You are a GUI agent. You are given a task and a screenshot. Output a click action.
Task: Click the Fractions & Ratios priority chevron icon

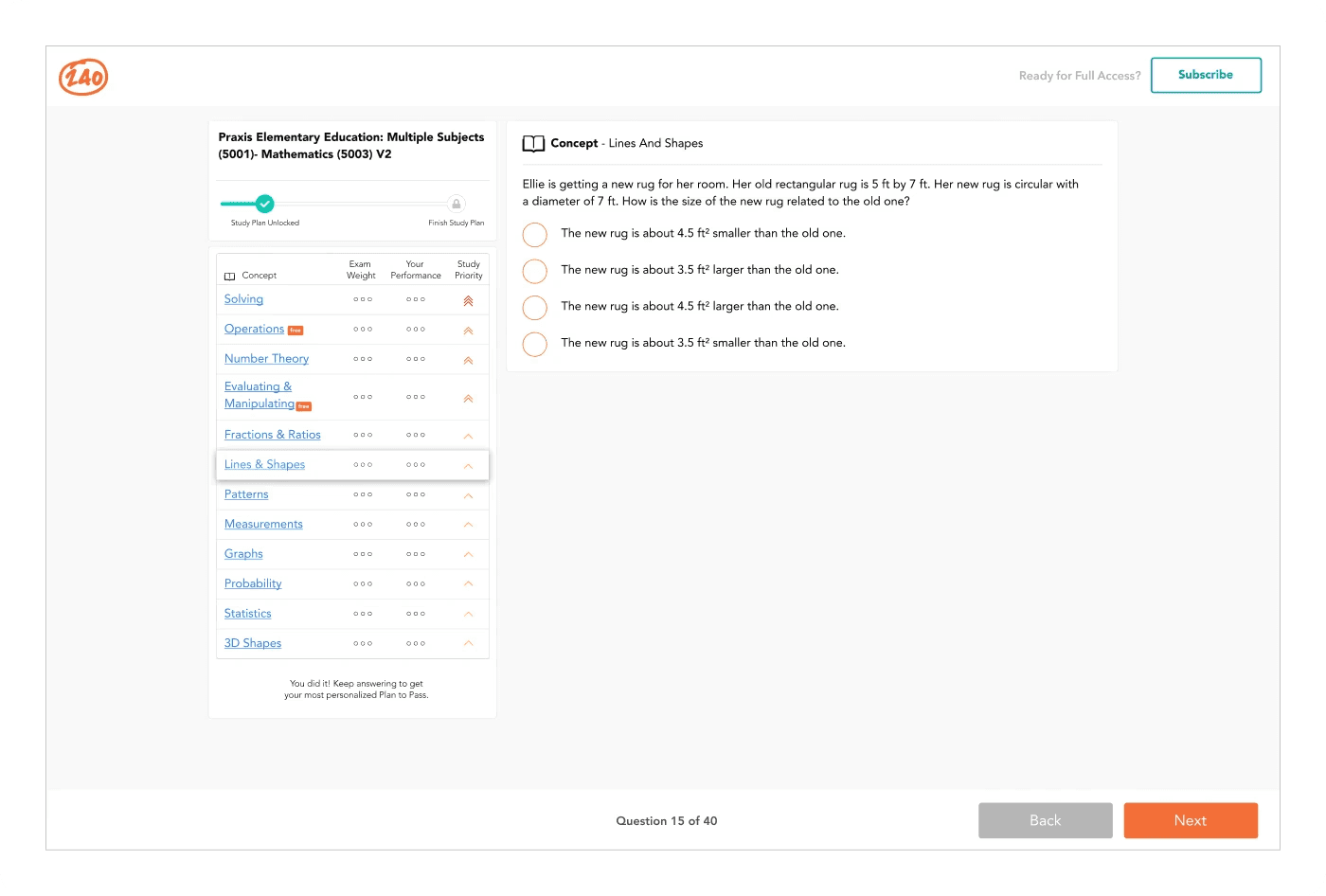[x=468, y=436]
